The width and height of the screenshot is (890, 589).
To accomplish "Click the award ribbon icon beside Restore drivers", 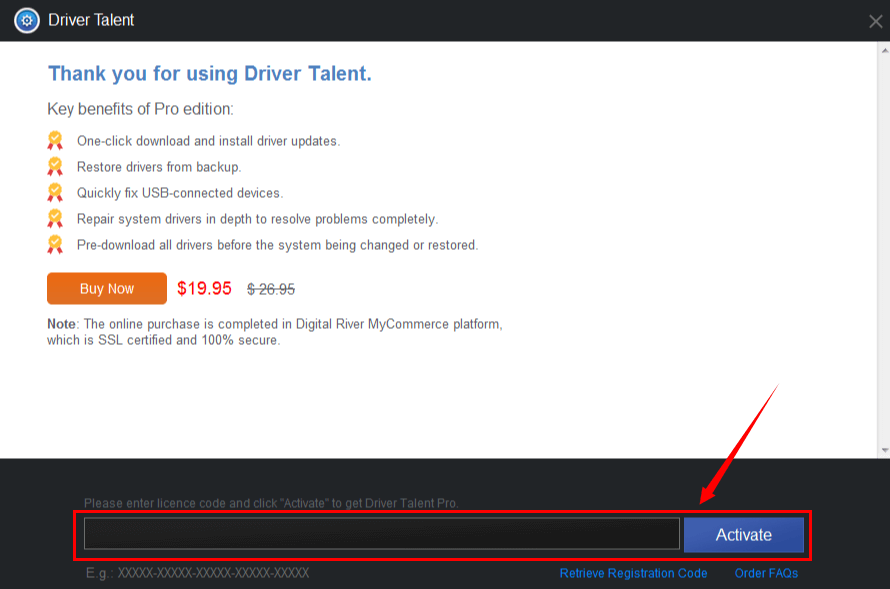I will [55, 166].
